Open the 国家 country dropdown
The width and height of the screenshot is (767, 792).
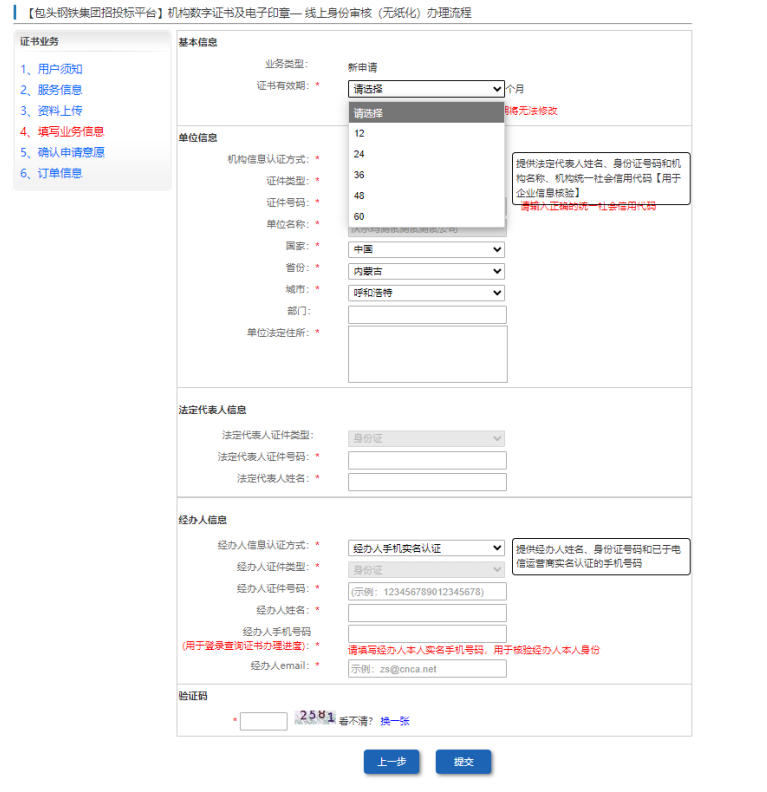click(x=426, y=249)
